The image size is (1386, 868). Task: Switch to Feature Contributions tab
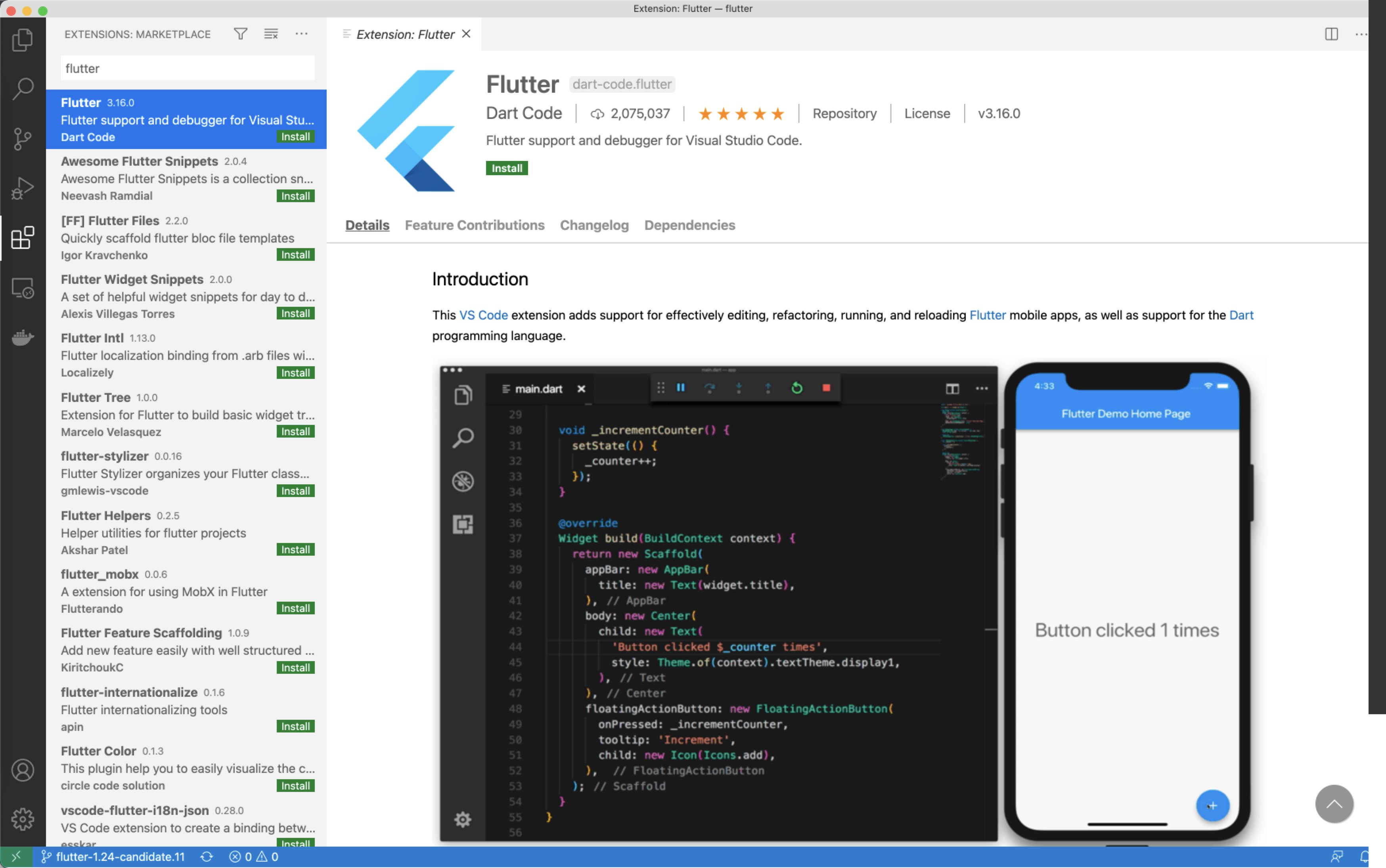point(474,225)
